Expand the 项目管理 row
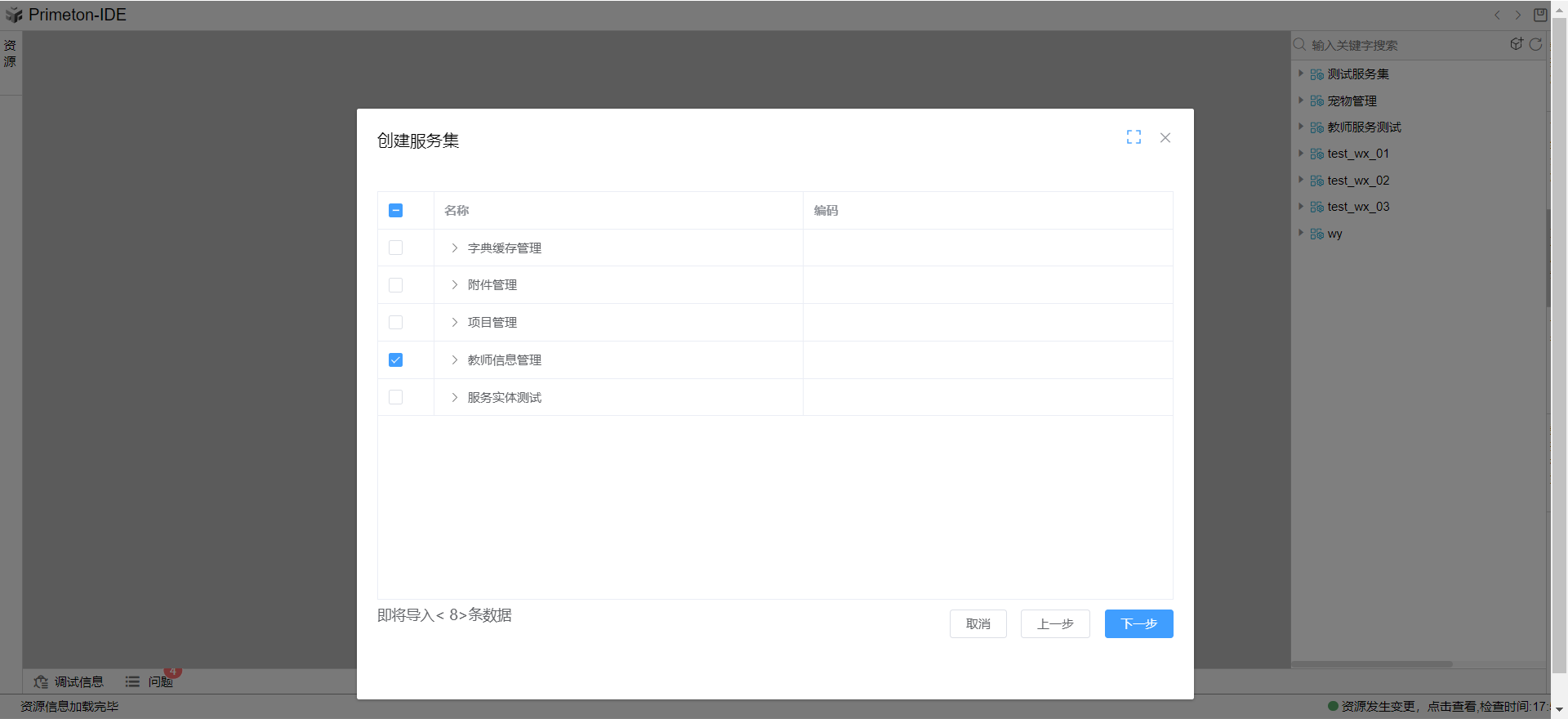 coord(455,323)
